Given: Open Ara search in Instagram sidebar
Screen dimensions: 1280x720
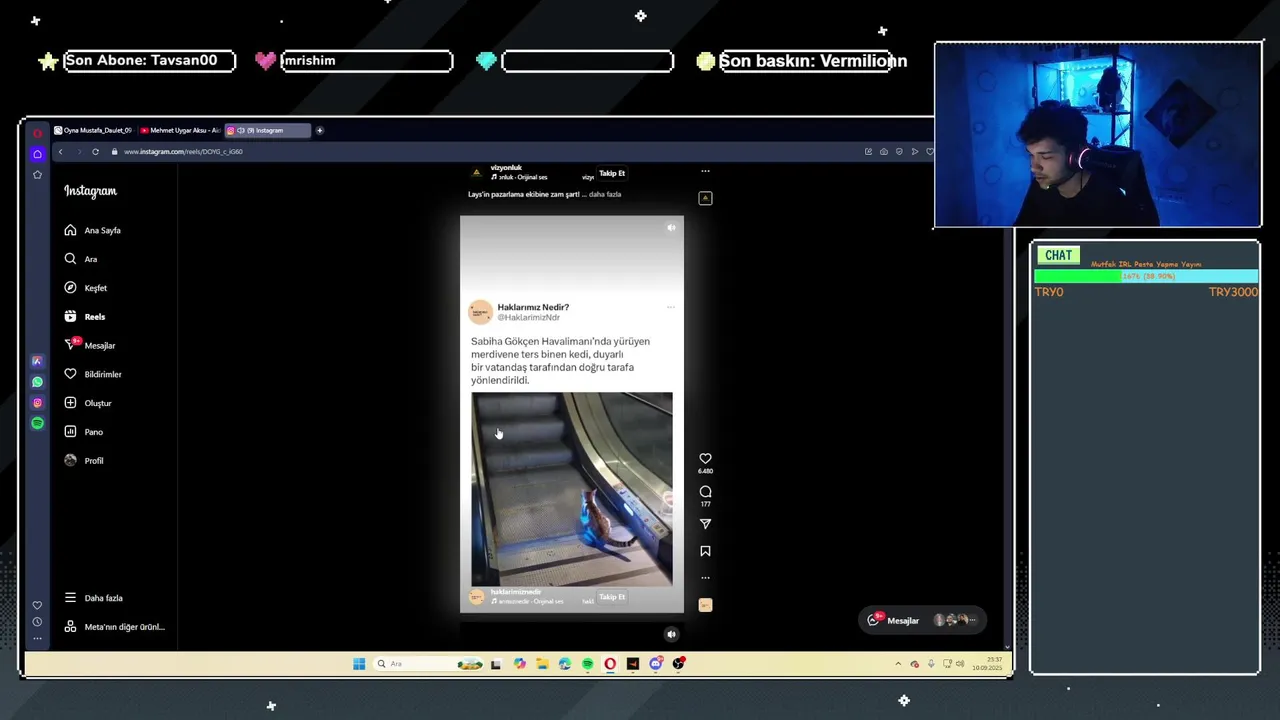Looking at the screenshot, I should 80,259.
